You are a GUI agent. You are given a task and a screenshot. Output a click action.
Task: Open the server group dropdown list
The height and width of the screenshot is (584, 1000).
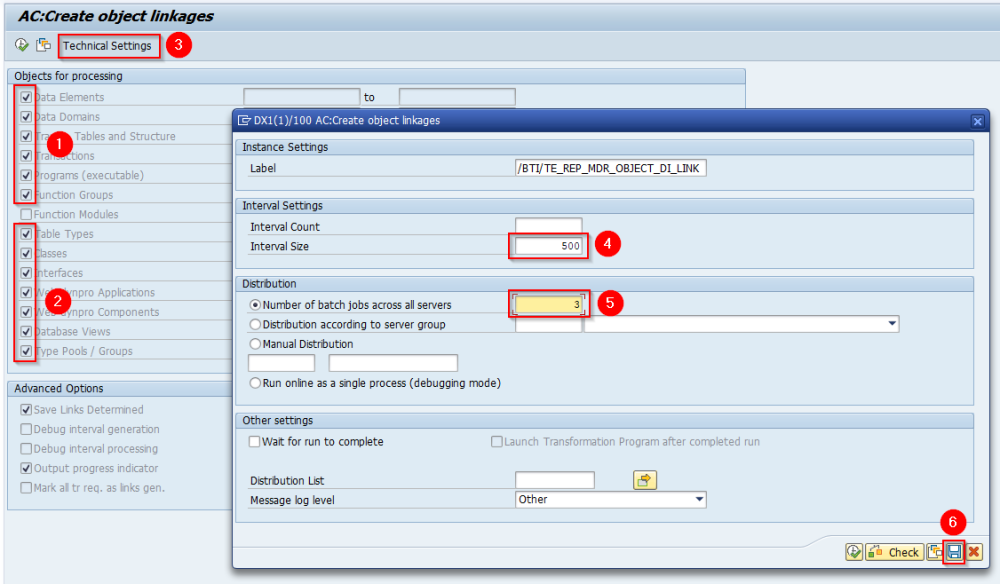point(891,324)
